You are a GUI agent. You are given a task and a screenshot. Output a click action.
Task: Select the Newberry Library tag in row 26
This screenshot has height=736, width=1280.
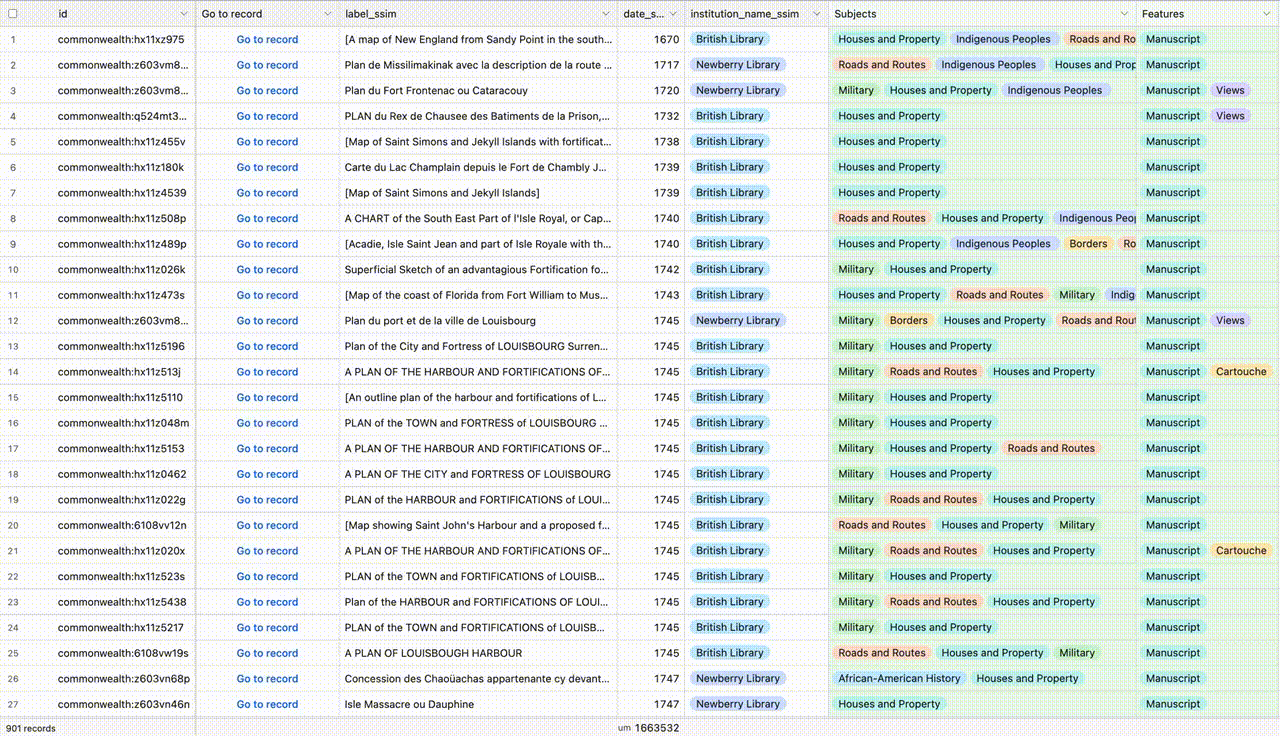click(x=738, y=679)
